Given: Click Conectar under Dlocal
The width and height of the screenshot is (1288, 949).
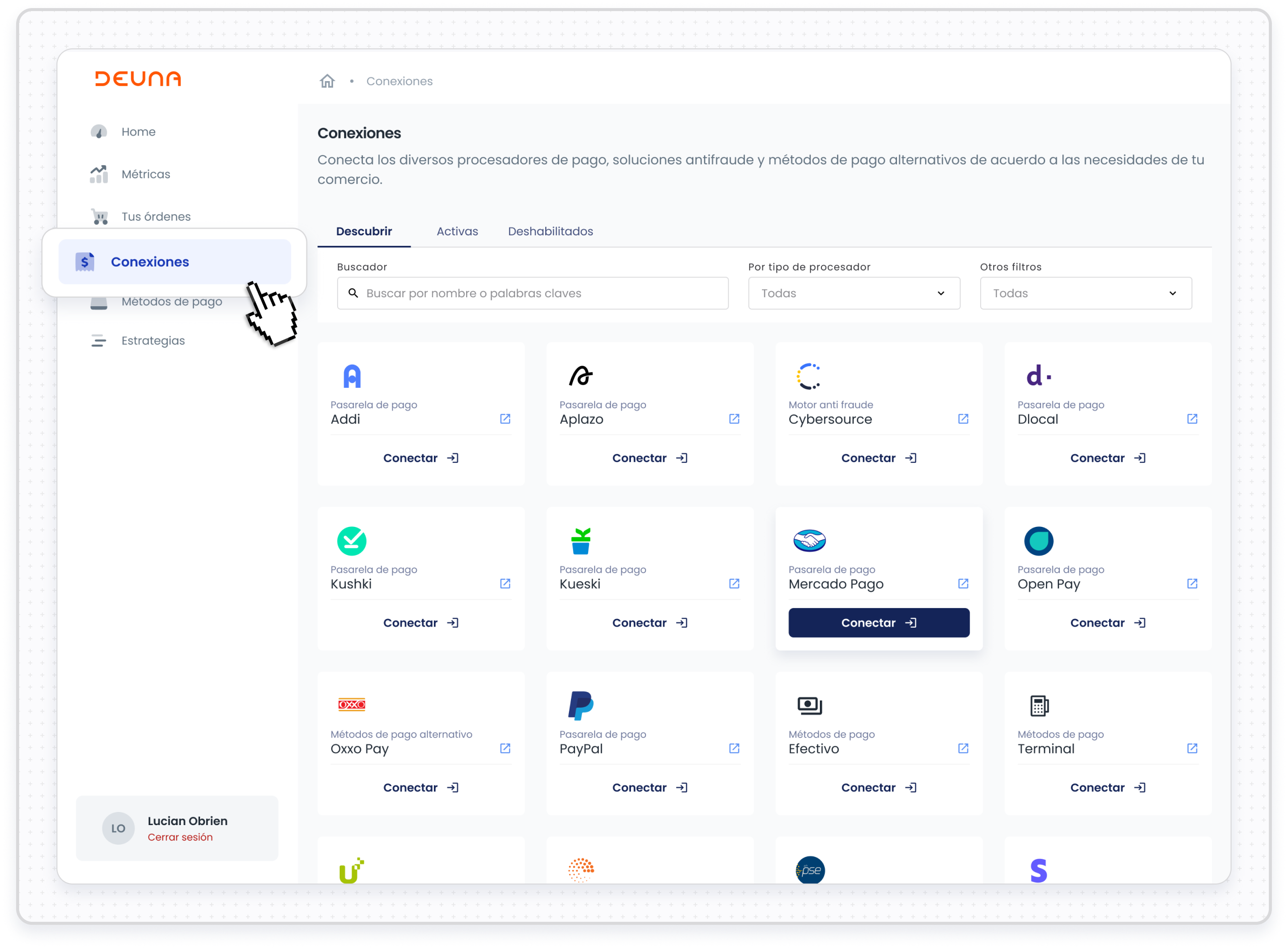Looking at the screenshot, I should coord(1107,458).
